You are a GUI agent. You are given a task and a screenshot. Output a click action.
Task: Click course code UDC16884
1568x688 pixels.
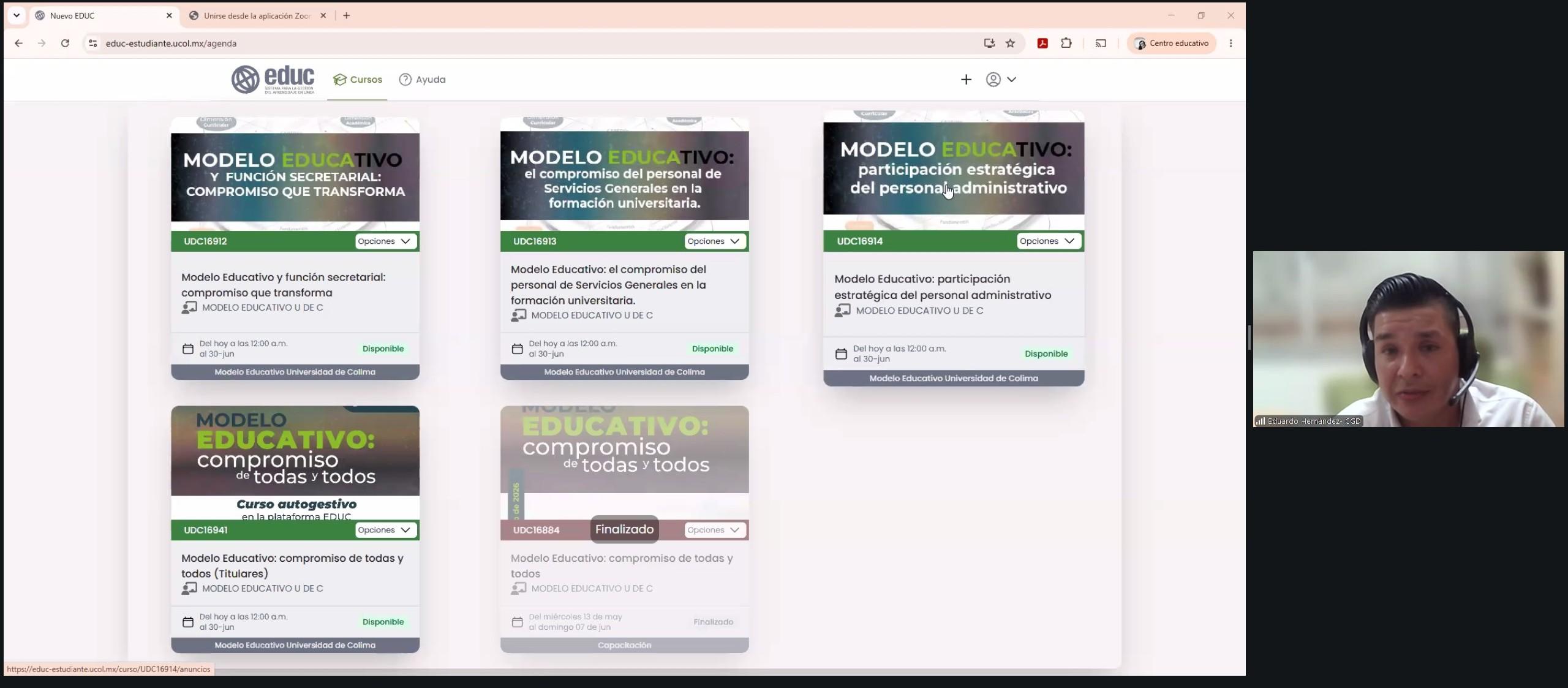[536, 530]
